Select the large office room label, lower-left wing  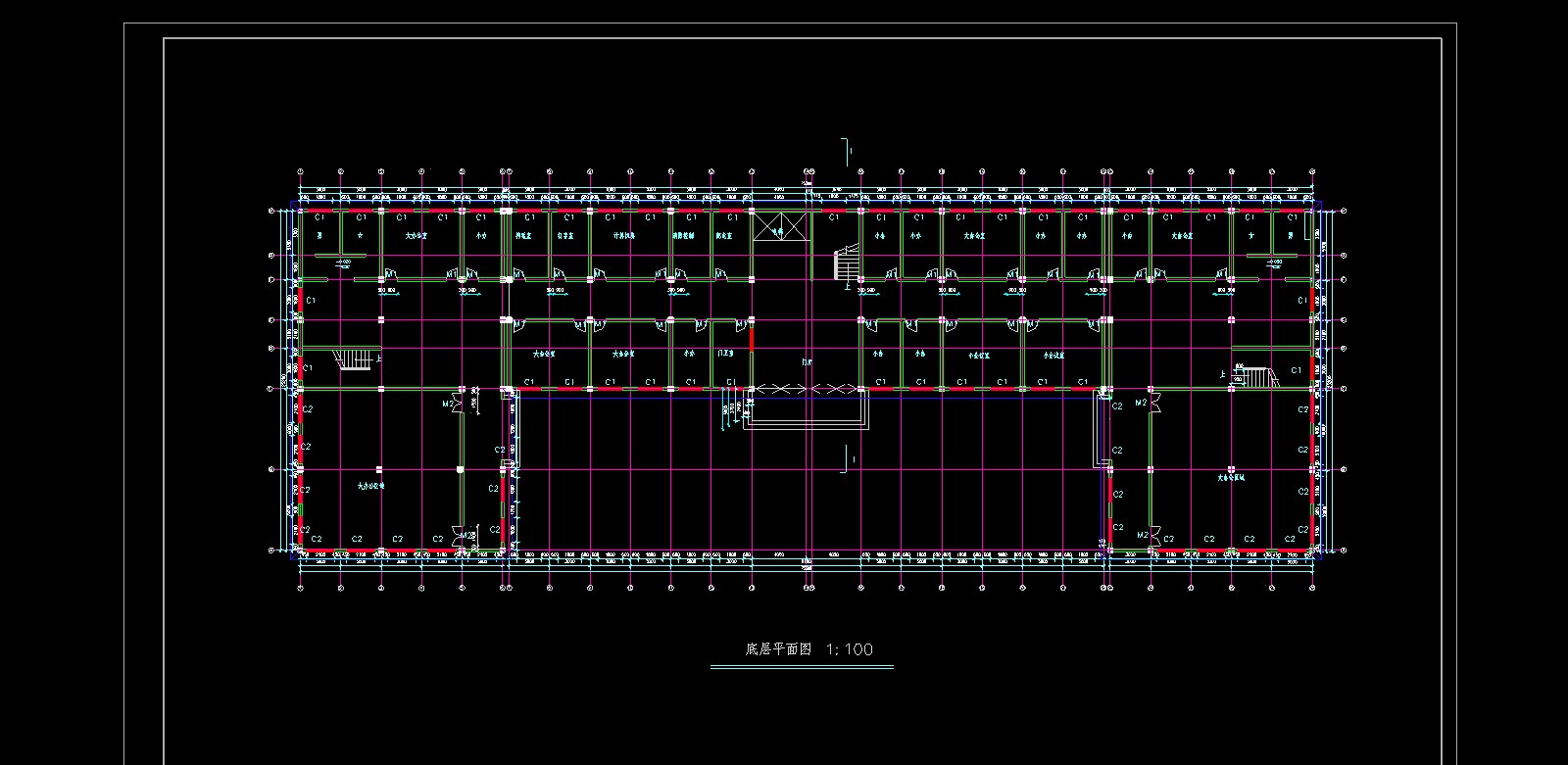[370, 485]
